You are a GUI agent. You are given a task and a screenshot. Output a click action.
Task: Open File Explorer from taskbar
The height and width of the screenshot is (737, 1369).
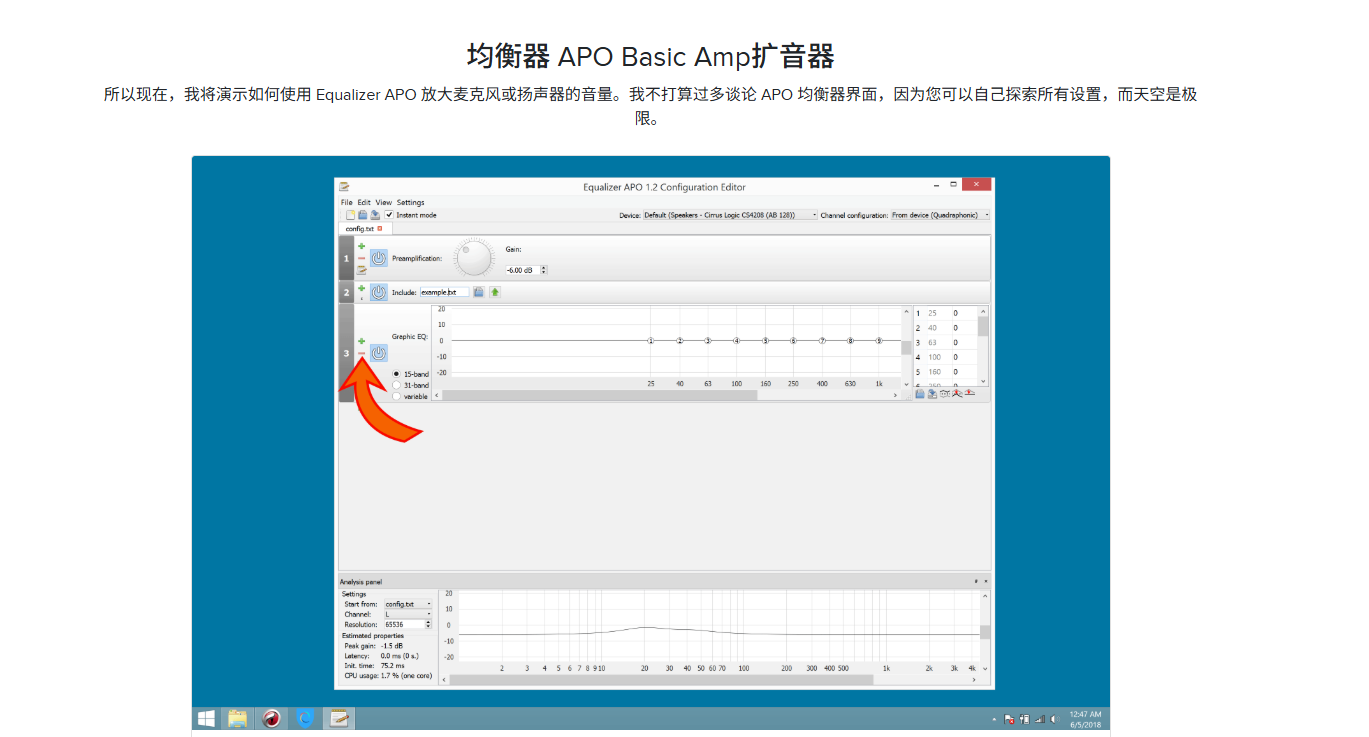[237, 718]
